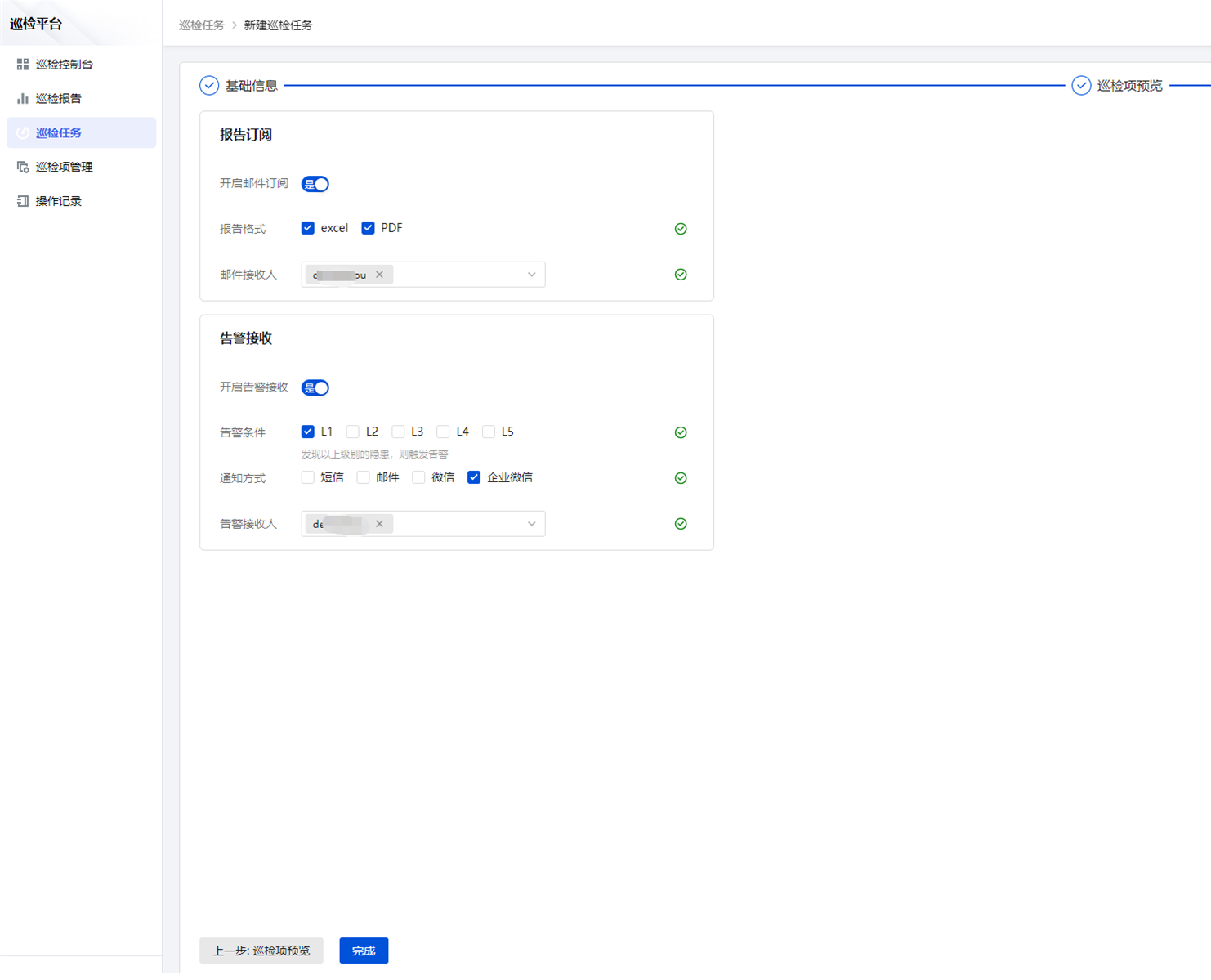The image size is (1211, 980).
Task: Go to 巡检任务 breadcrumb link
Action: point(202,25)
